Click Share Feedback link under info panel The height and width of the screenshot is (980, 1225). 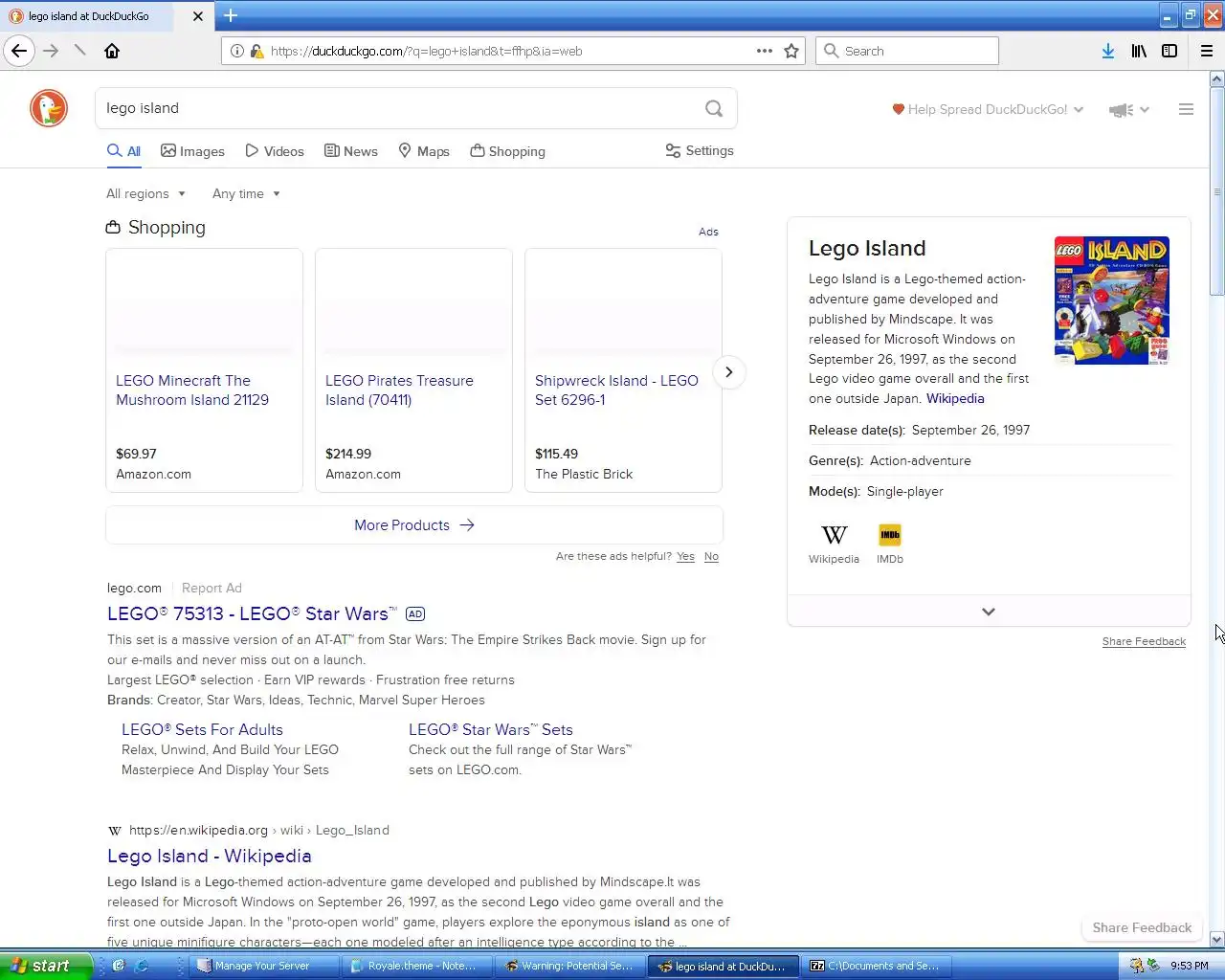coord(1144,642)
